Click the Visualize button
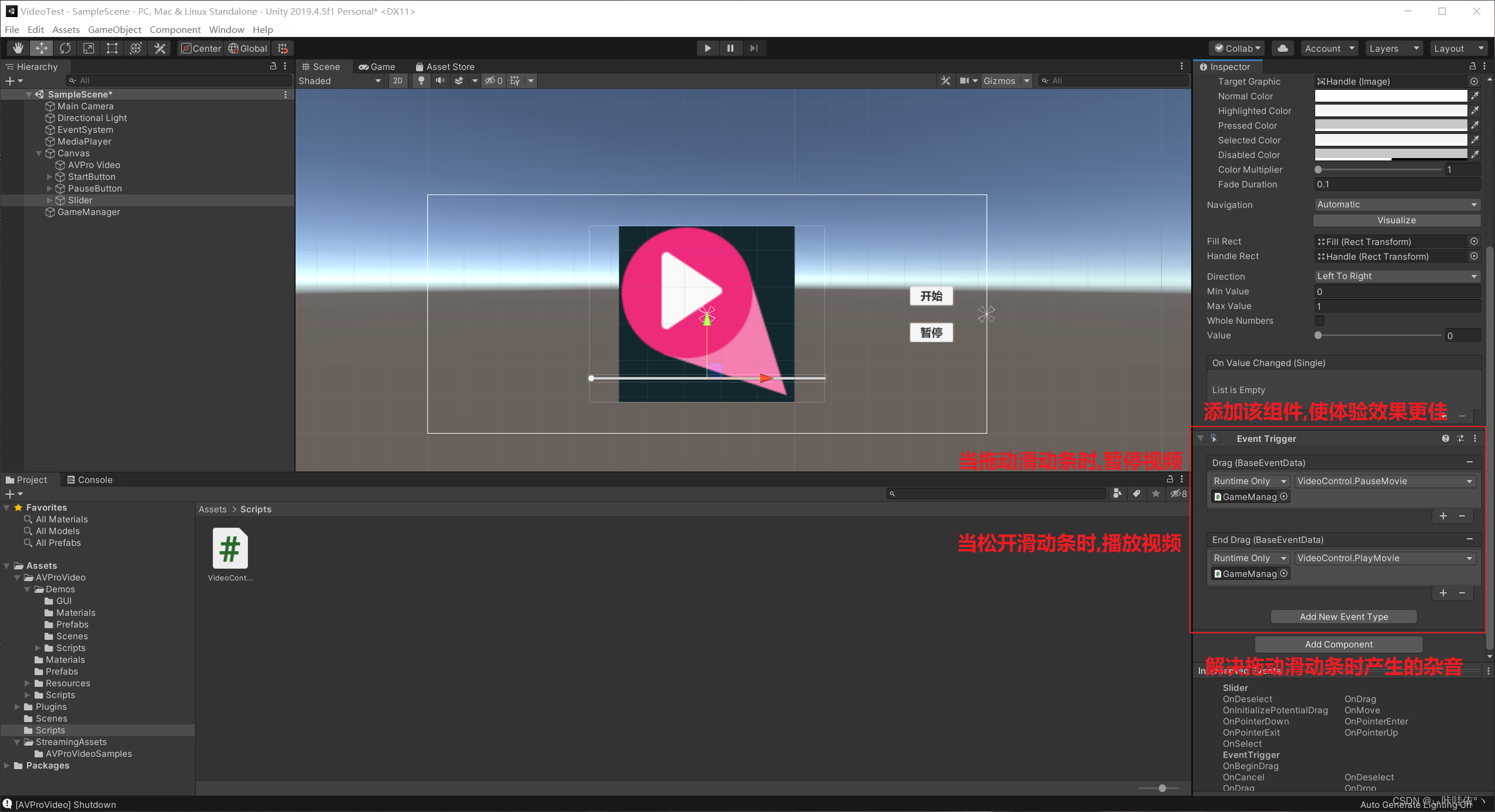The width and height of the screenshot is (1495, 812). [1396, 220]
